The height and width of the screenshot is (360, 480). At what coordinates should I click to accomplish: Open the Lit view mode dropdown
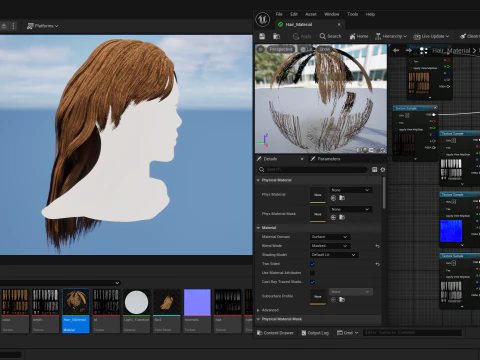306,49
